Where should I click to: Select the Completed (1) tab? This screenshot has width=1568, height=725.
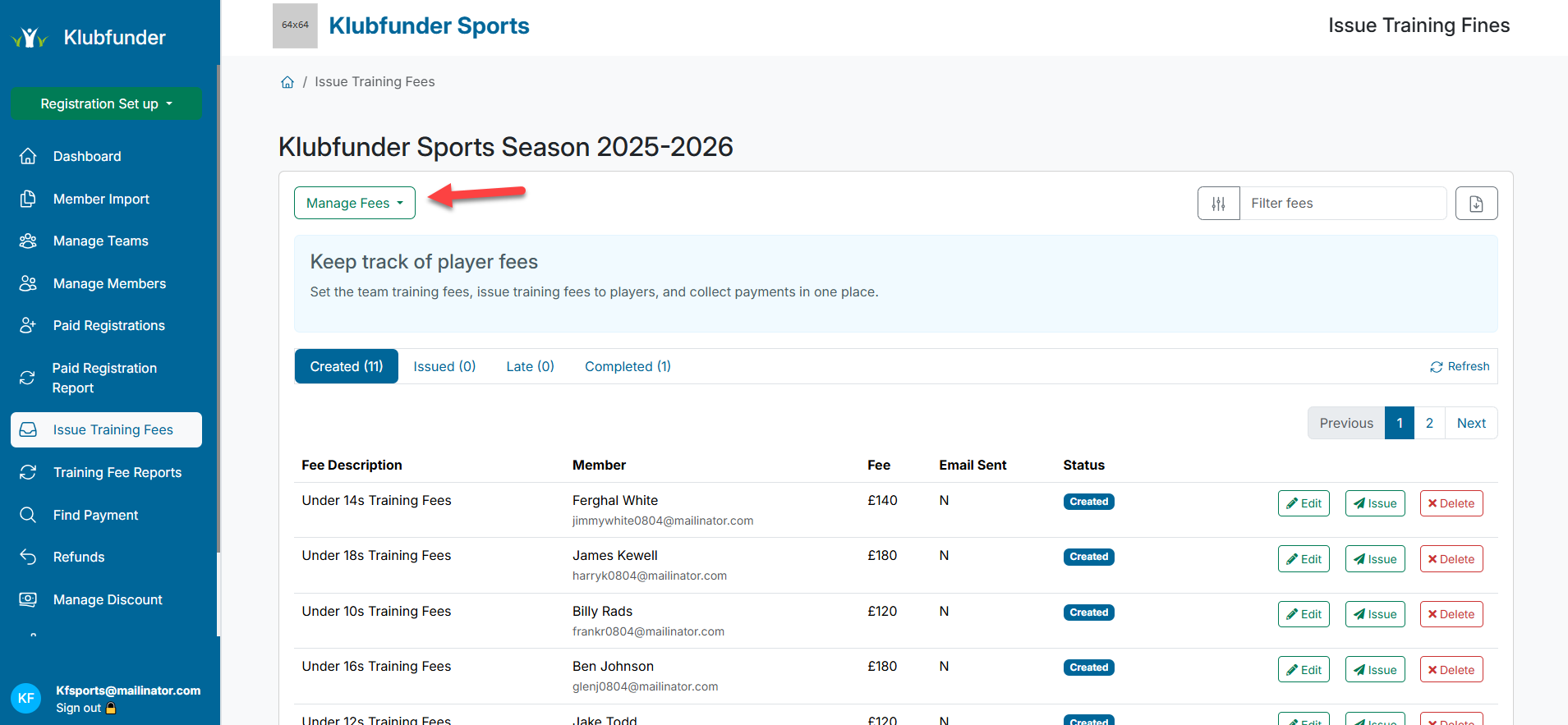click(628, 366)
